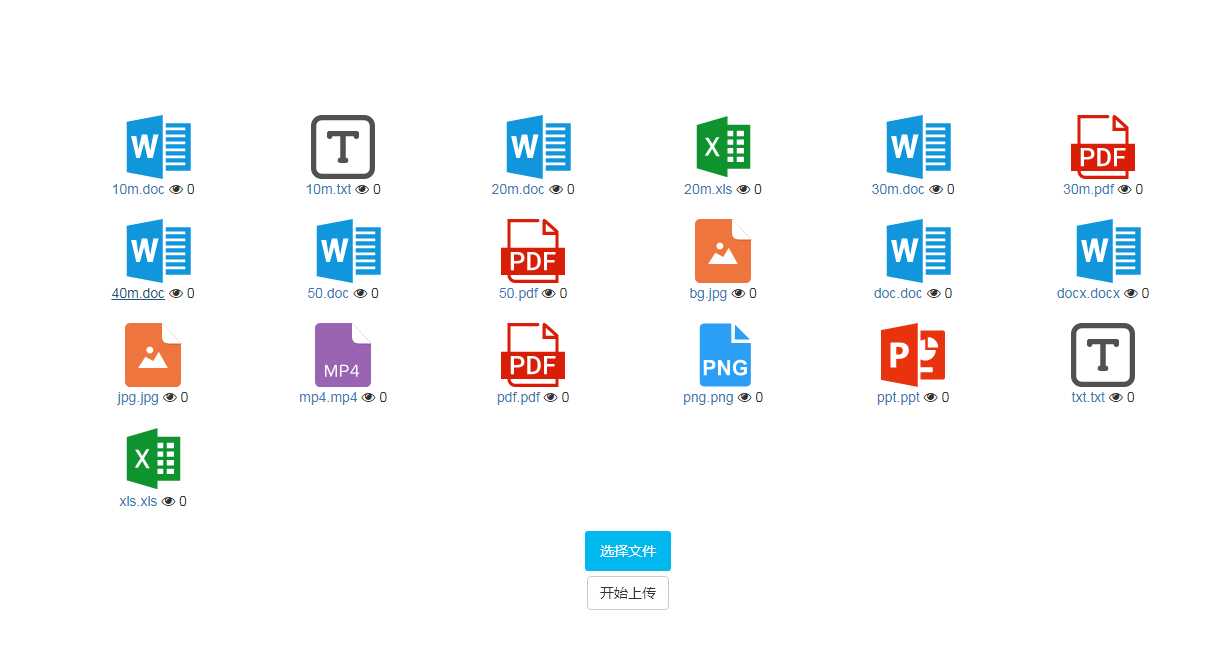Click the eye icon beside docx.docx
The width and height of the screenshot is (1211, 662).
click(1131, 293)
